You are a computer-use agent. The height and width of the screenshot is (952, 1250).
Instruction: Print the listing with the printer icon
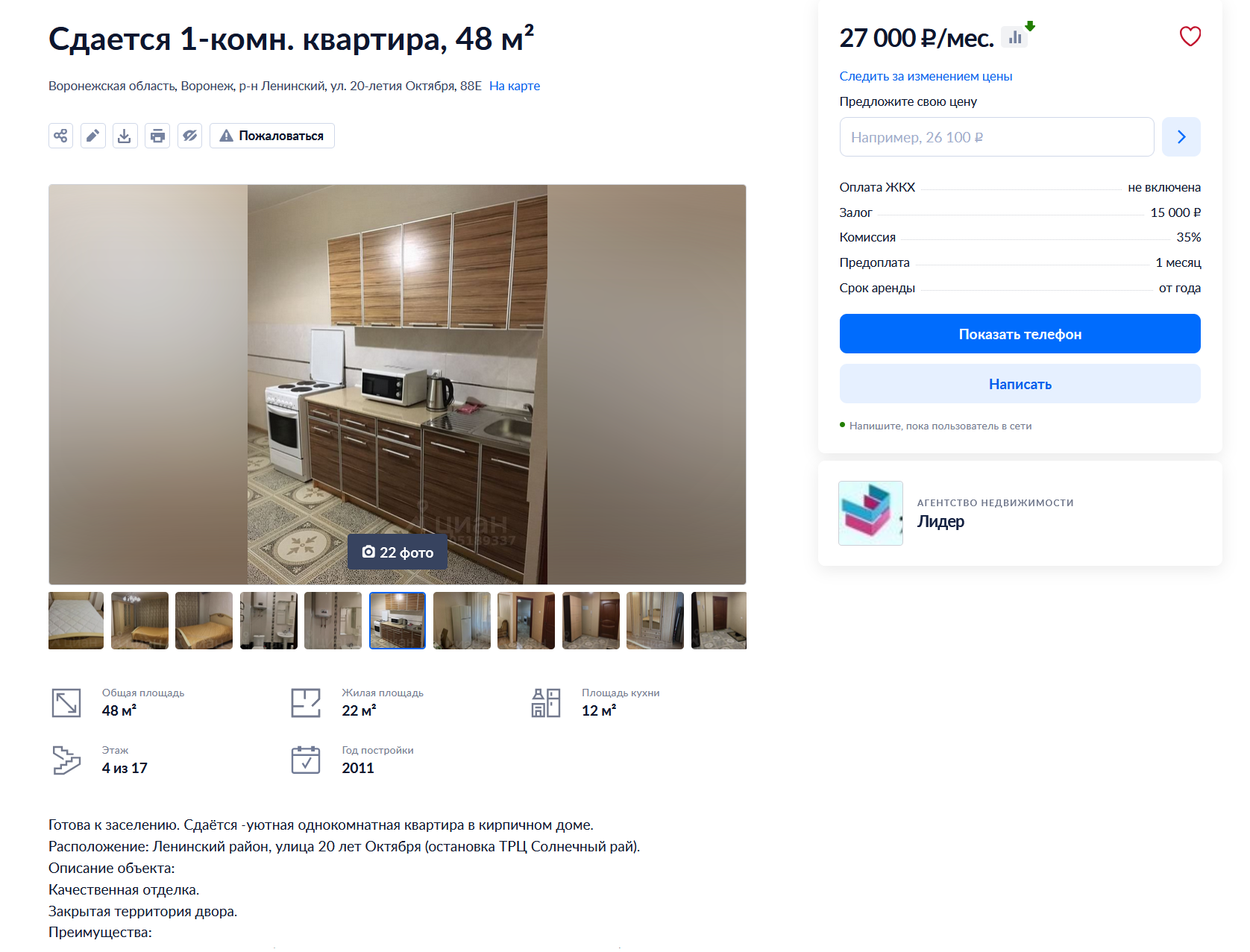(x=157, y=136)
